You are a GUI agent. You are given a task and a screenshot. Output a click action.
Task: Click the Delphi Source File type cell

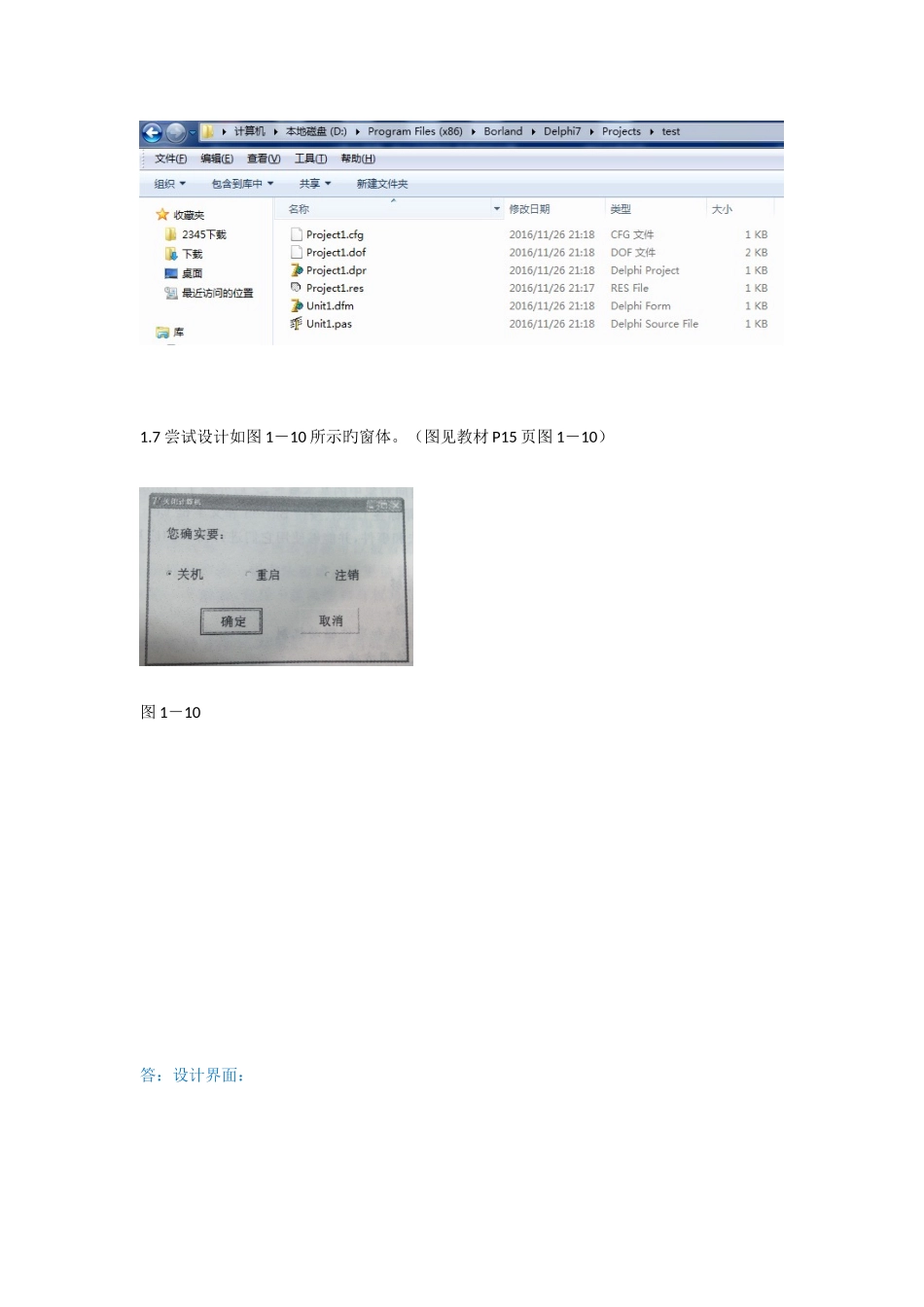tap(654, 324)
